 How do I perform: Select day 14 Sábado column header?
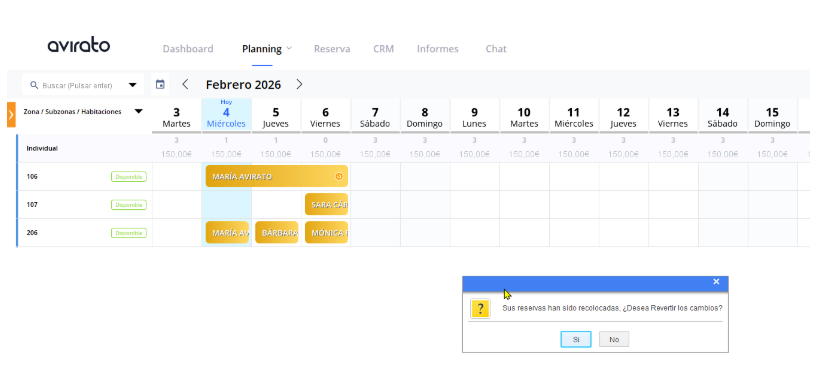click(x=722, y=117)
